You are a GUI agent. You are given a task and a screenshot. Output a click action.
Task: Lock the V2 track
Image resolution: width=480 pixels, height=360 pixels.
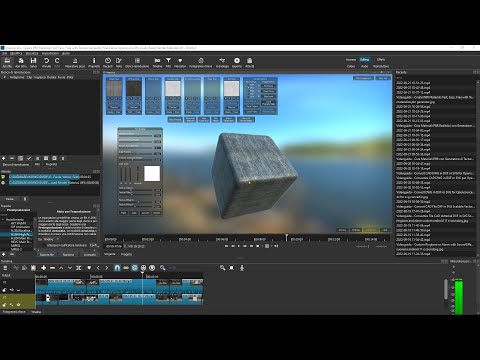coord(5,290)
